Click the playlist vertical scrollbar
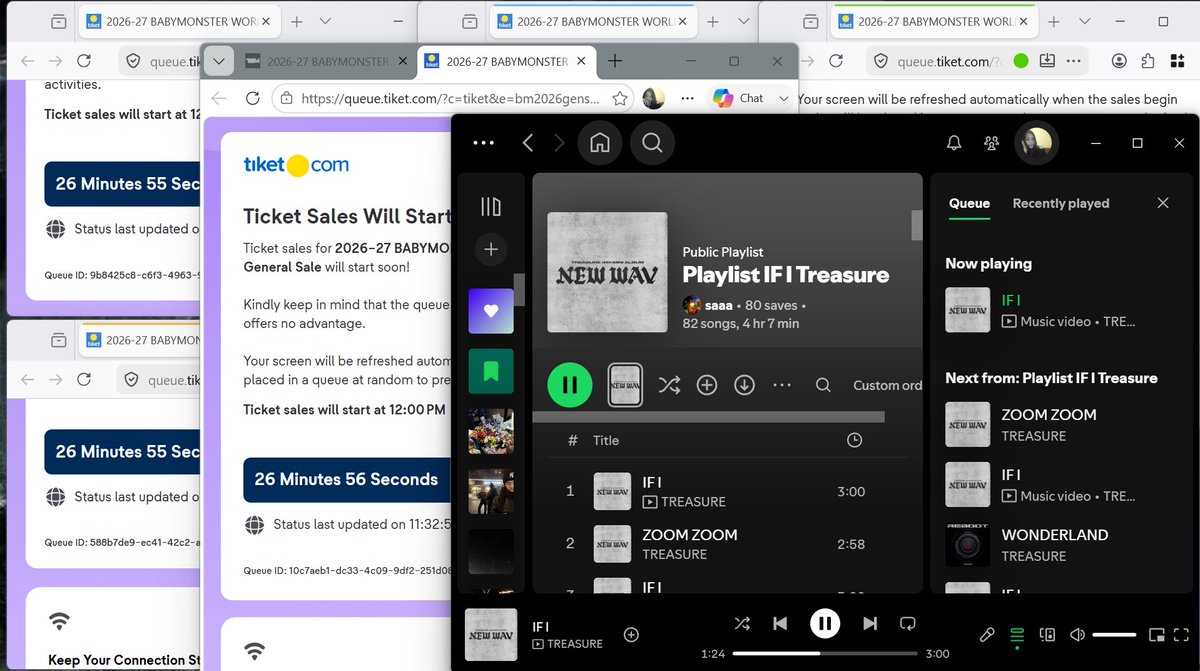 tap(917, 225)
